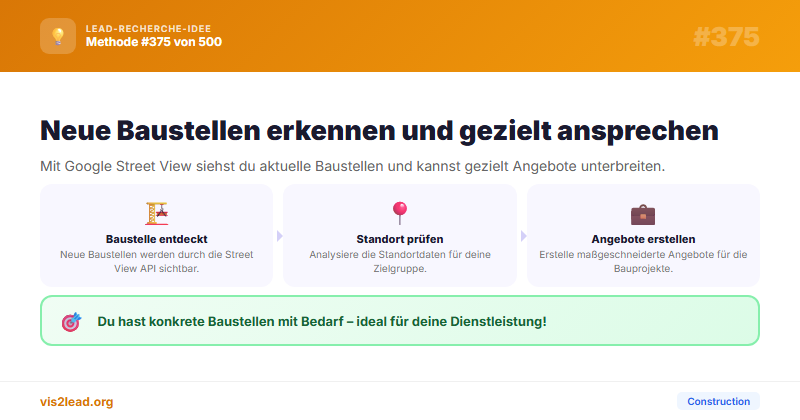This screenshot has width=800, height=420.
Task: Click 'Analysiere die Standortdaten' description
Action: [400, 261]
